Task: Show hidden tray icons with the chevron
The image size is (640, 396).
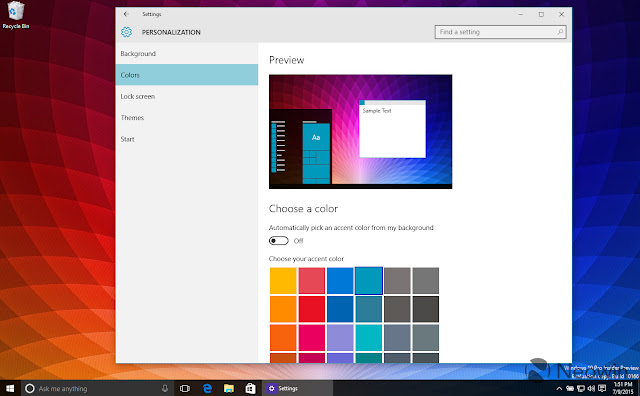Action: tap(559, 388)
